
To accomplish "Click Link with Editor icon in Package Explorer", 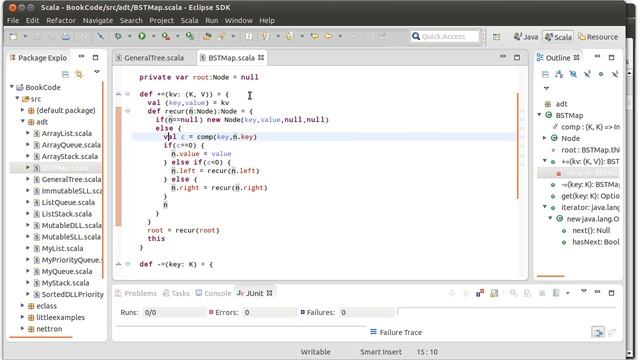I will tap(79, 74).
